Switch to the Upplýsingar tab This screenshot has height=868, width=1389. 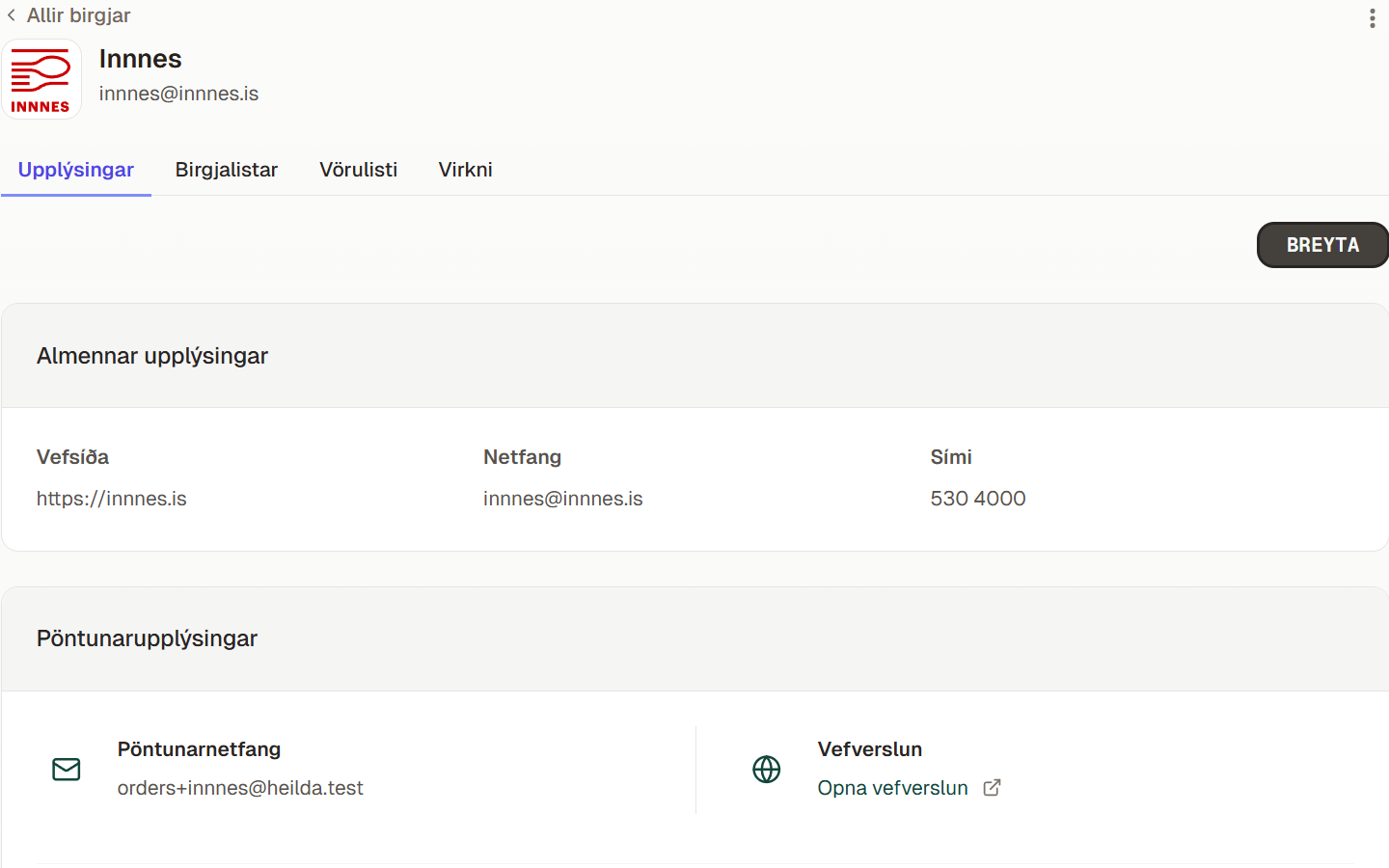coord(76,170)
